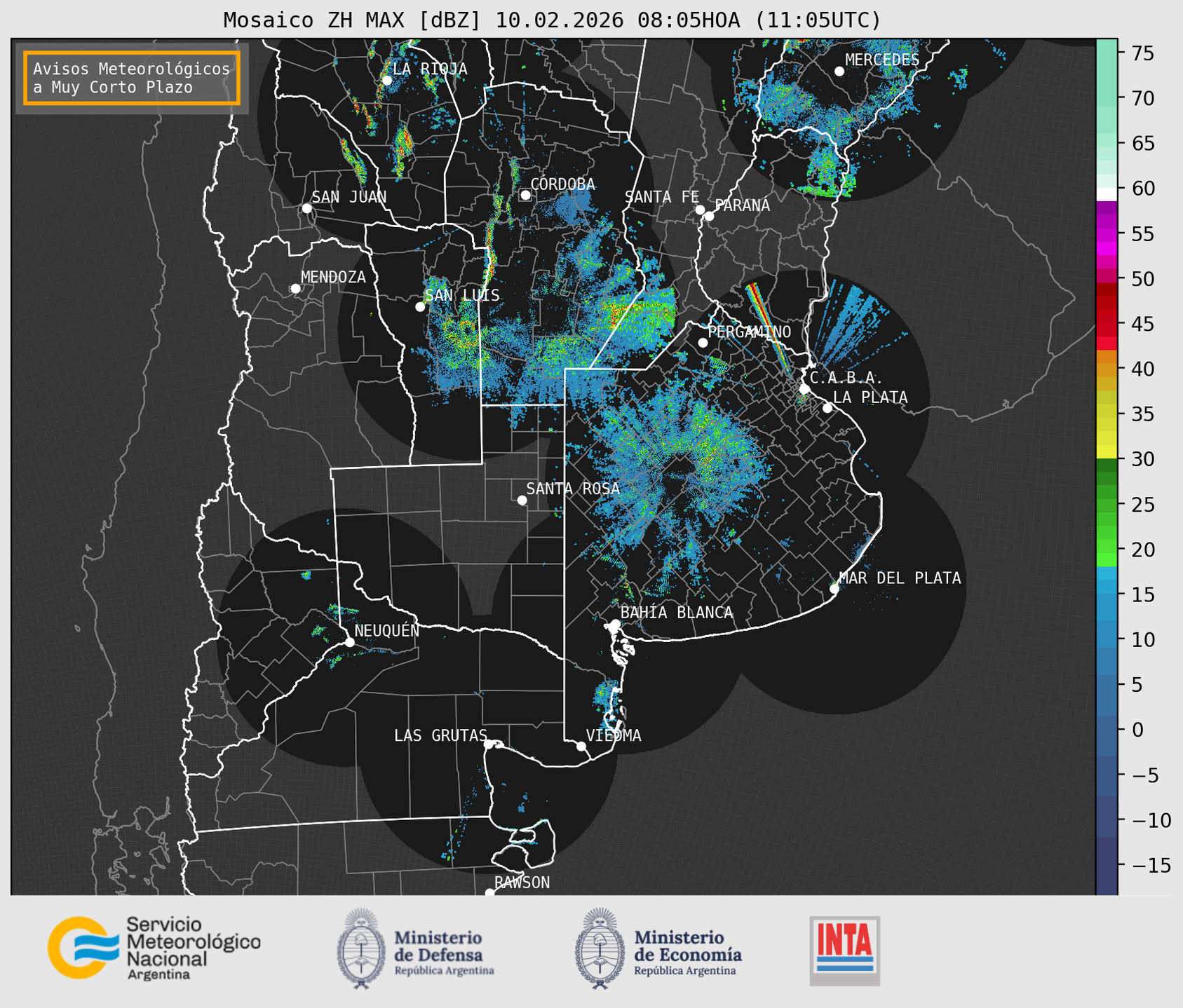
Task: Select the Santa Rosa city marker dot
Action: (522, 500)
